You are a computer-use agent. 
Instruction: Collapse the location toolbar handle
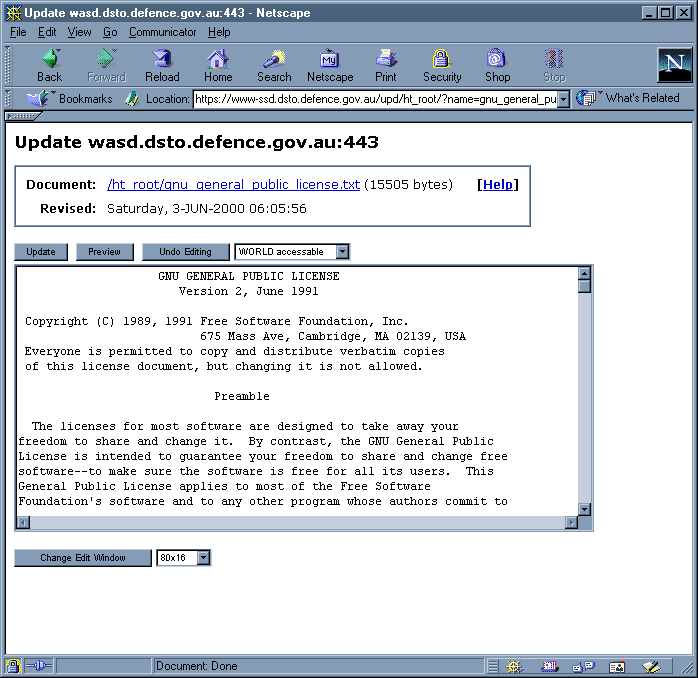8,98
